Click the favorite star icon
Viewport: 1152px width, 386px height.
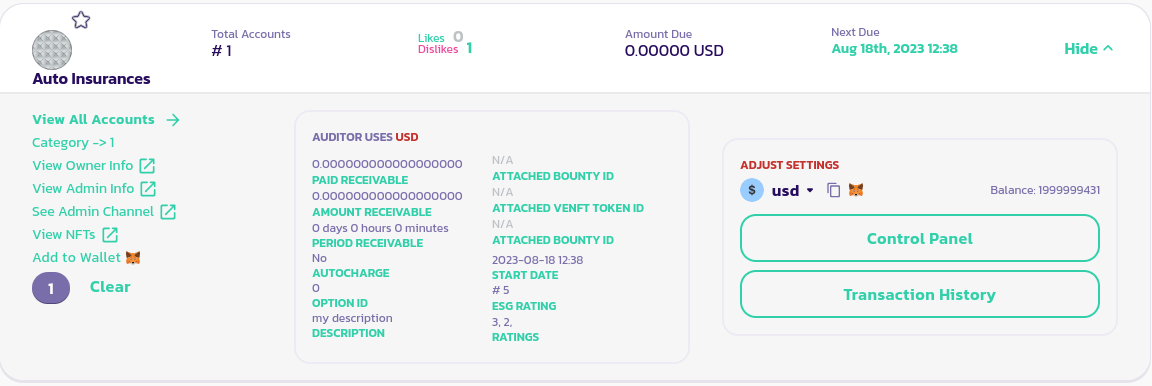click(81, 20)
